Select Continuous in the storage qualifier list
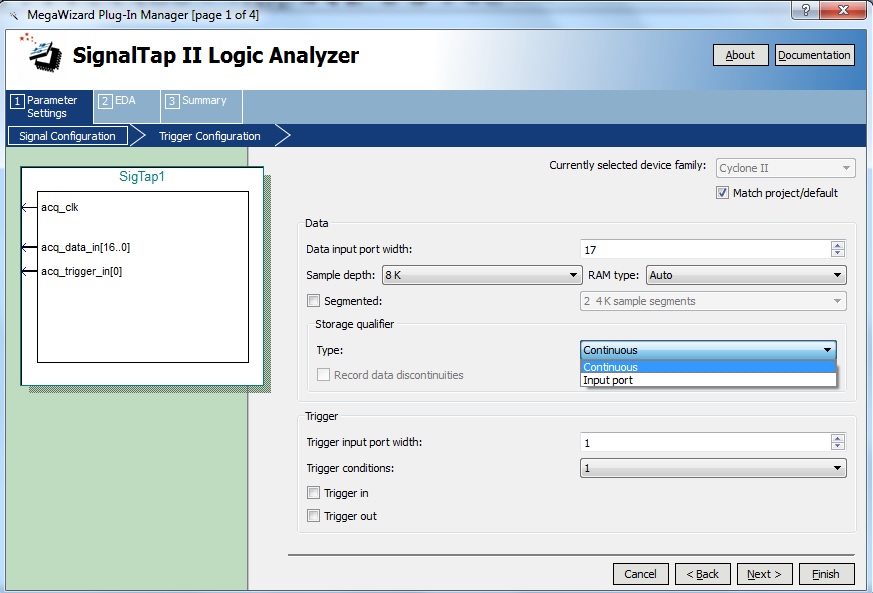 point(610,367)
